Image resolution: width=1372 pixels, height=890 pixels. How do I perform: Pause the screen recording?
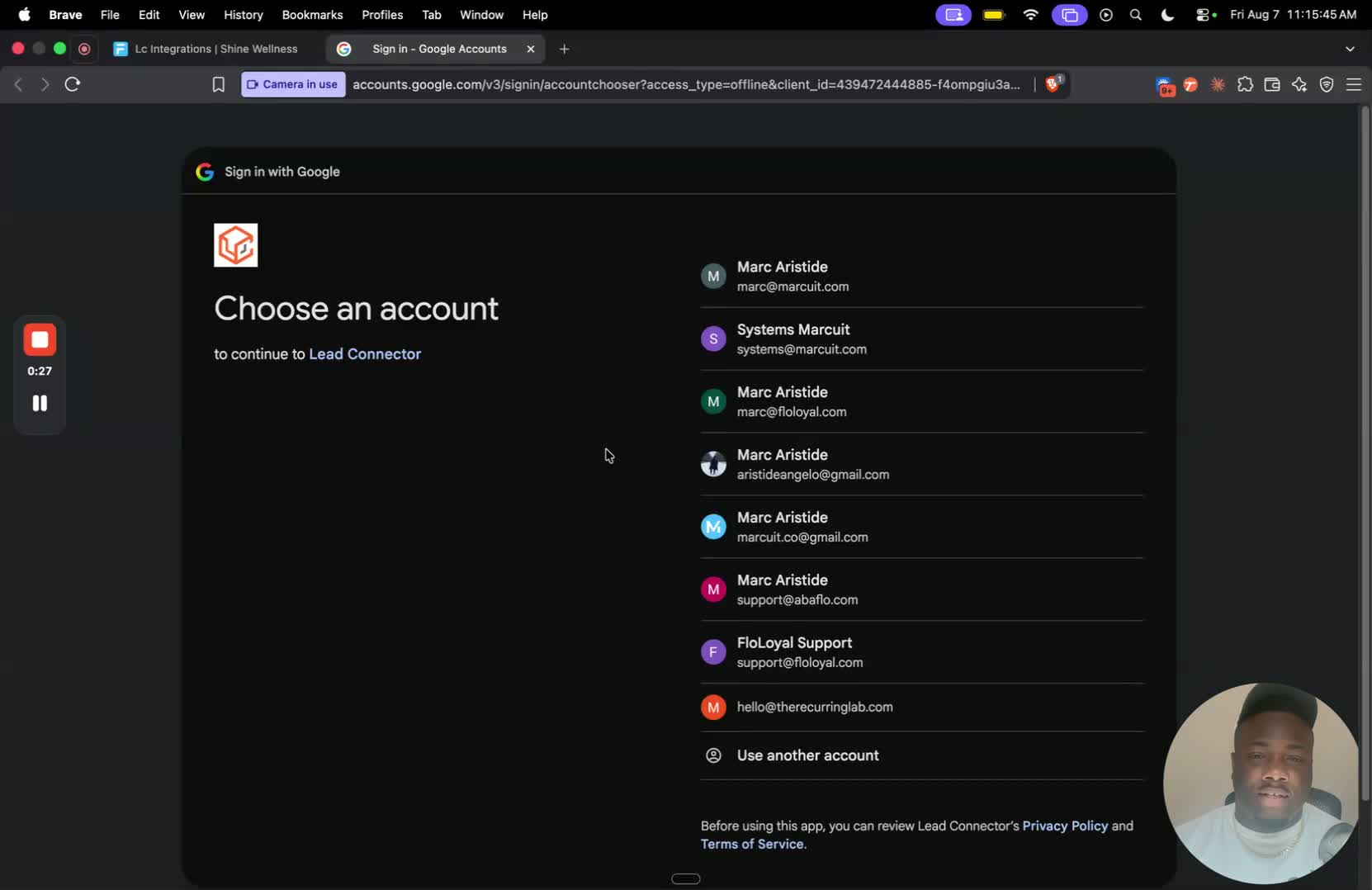pos(40,403)
